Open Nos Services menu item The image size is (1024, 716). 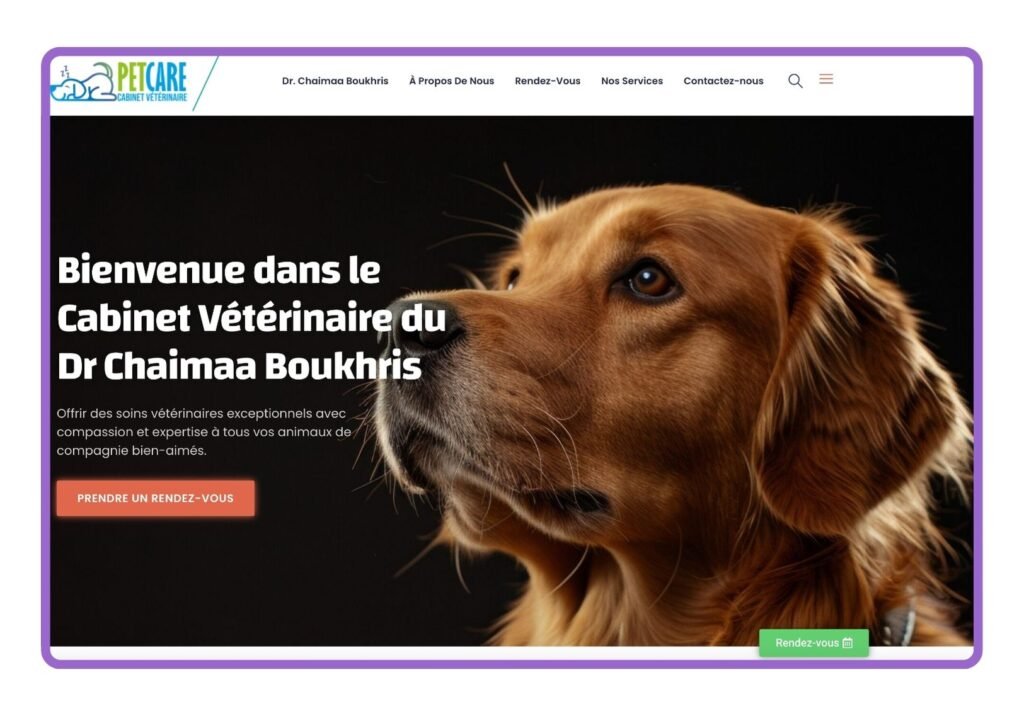(632, 81)
